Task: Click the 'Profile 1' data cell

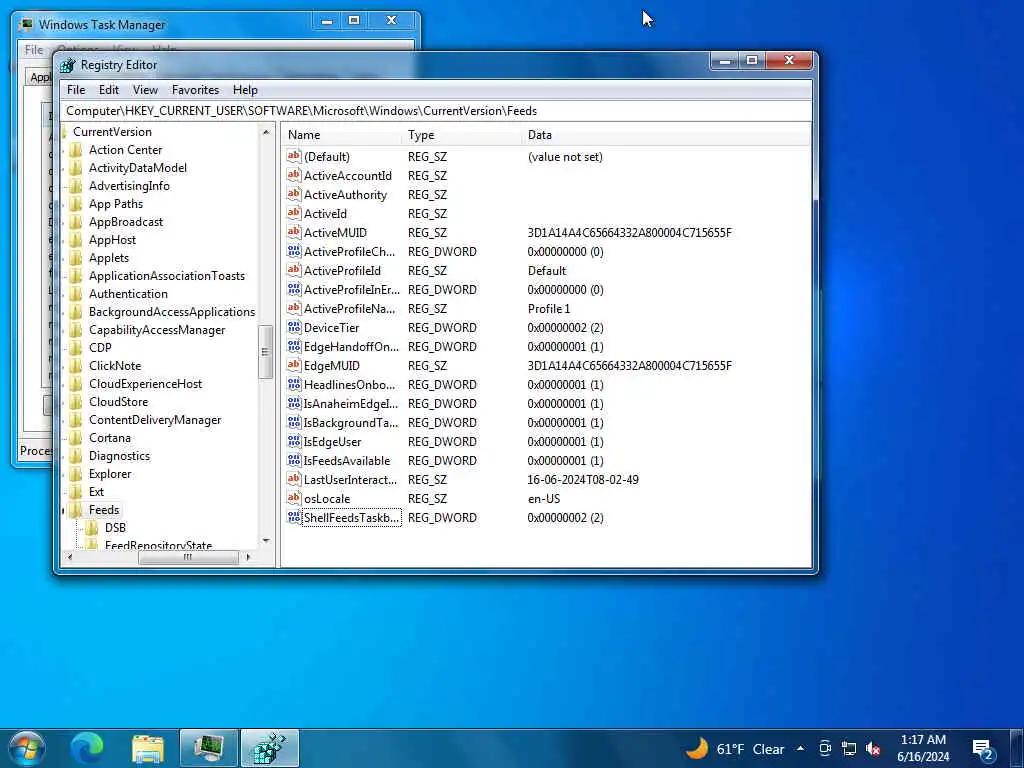Action: coord(549,309)
